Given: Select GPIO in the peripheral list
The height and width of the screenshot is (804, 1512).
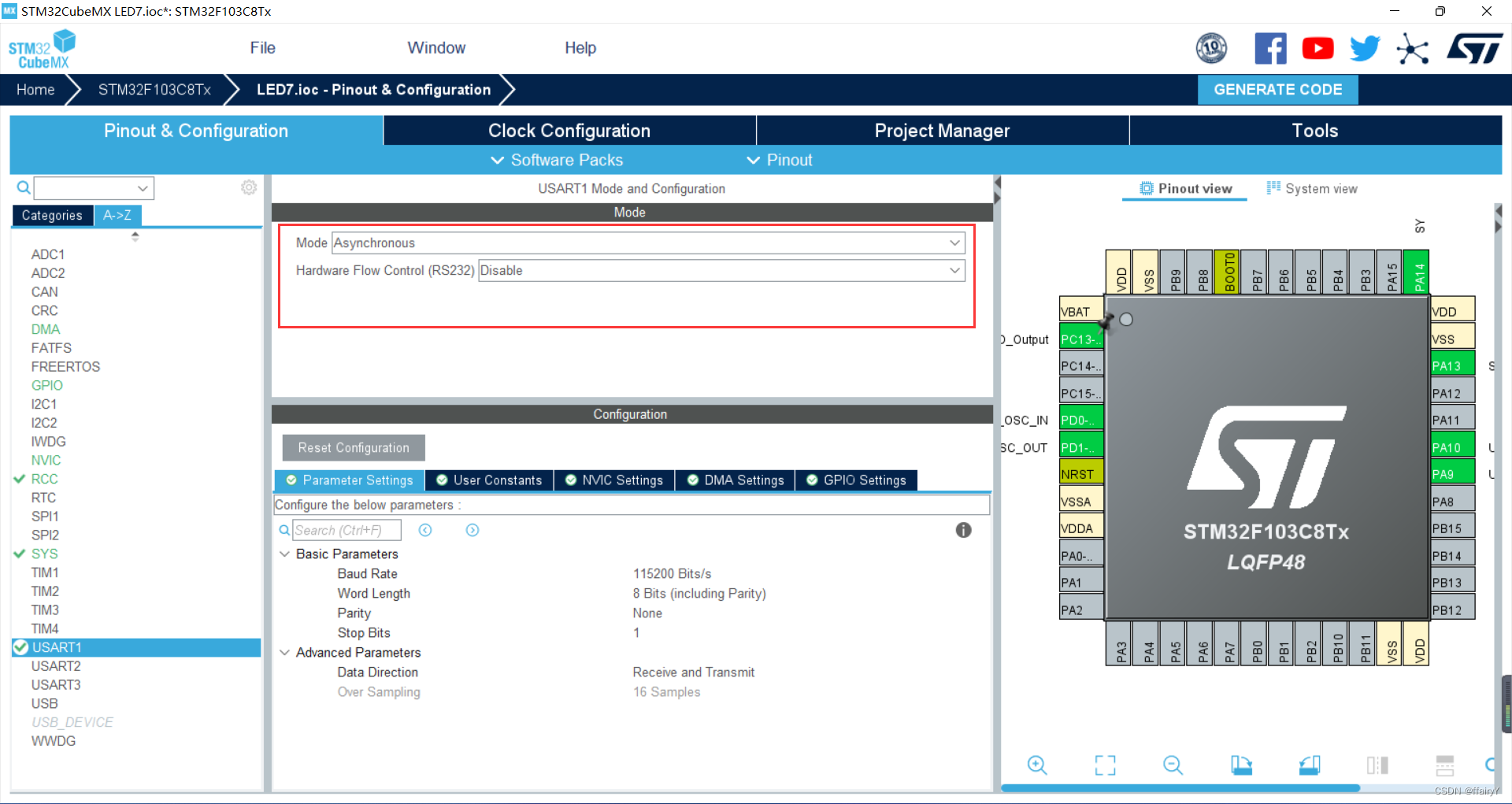Looking at the screenshot, I should coord(47,385).
